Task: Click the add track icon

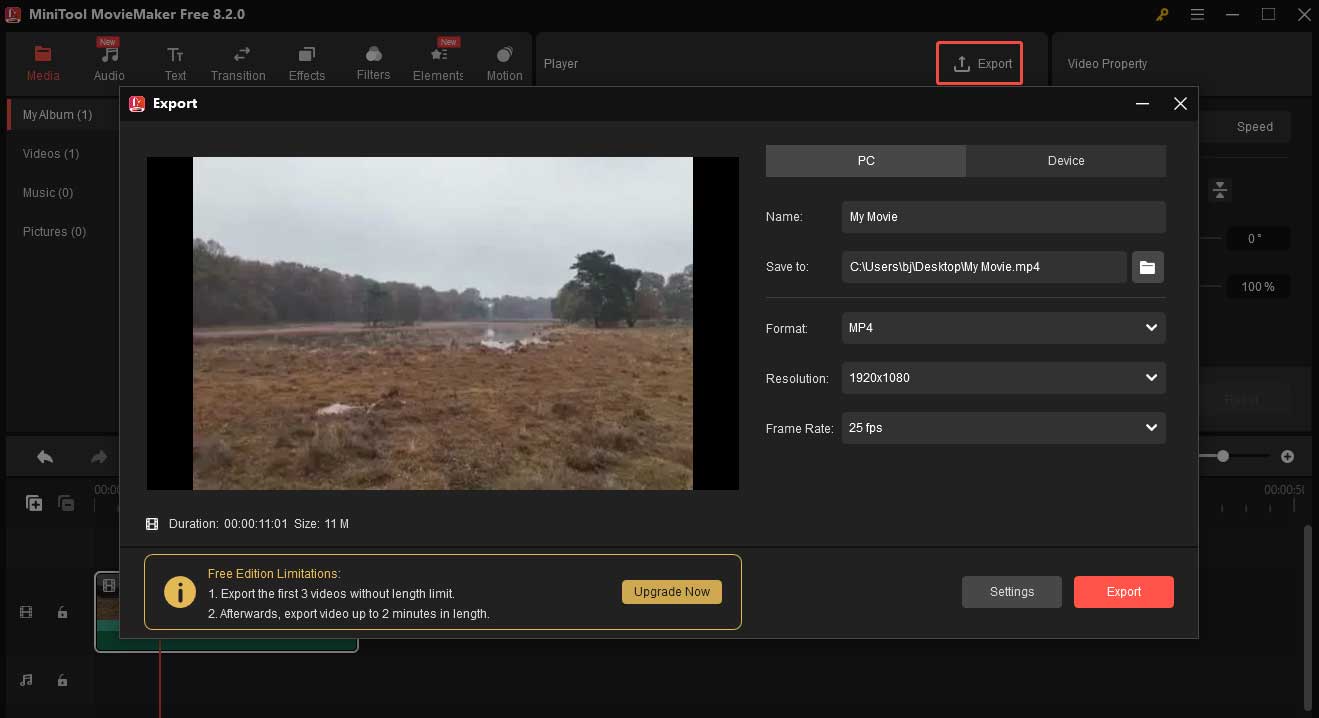Action: click(34, 504)
